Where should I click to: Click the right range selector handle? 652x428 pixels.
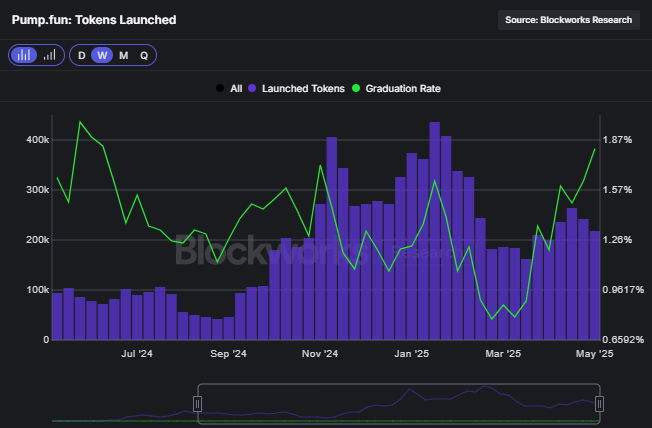599,403
